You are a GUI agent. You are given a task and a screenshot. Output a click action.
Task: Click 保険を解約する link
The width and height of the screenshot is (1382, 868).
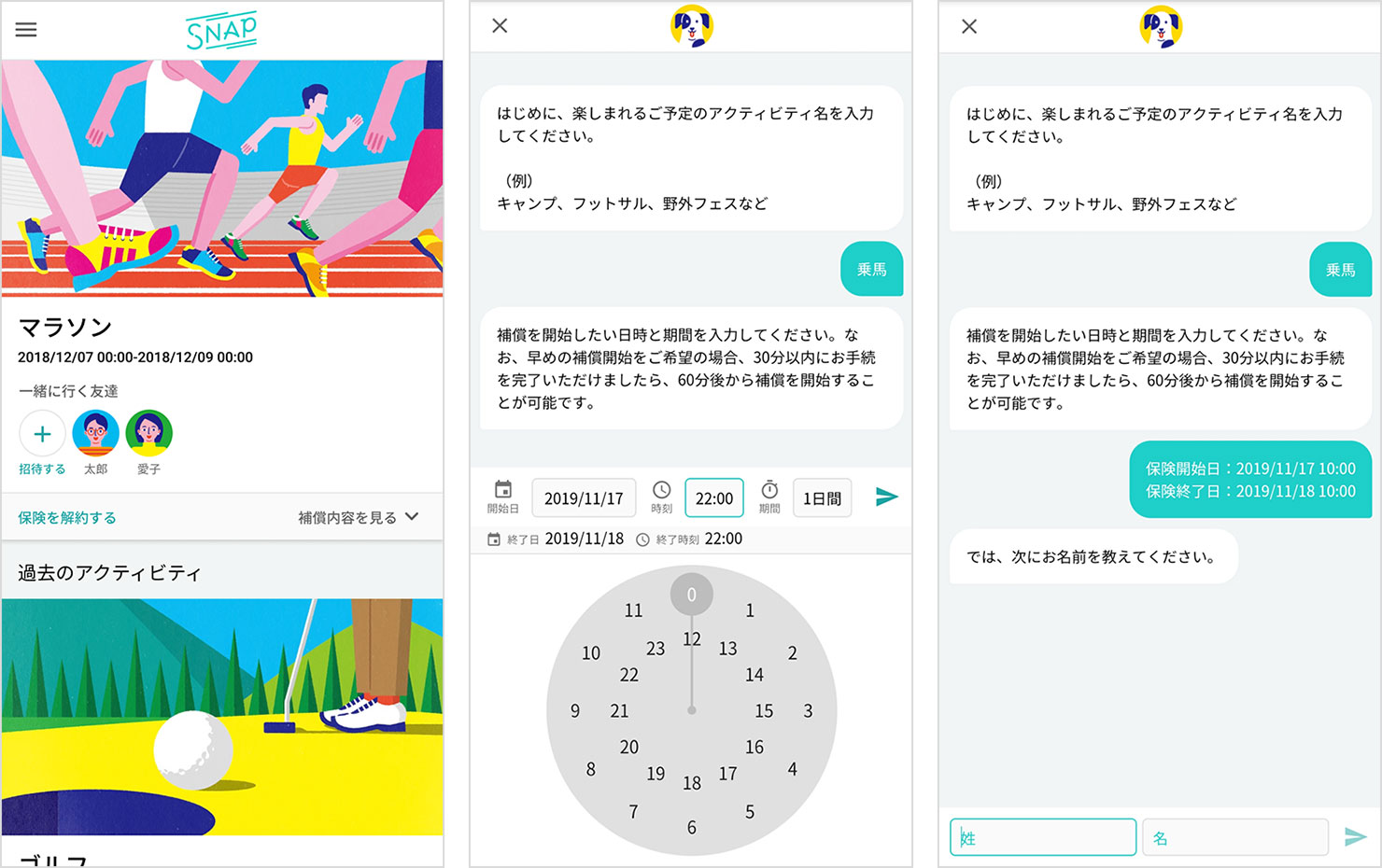coord(67,517)
